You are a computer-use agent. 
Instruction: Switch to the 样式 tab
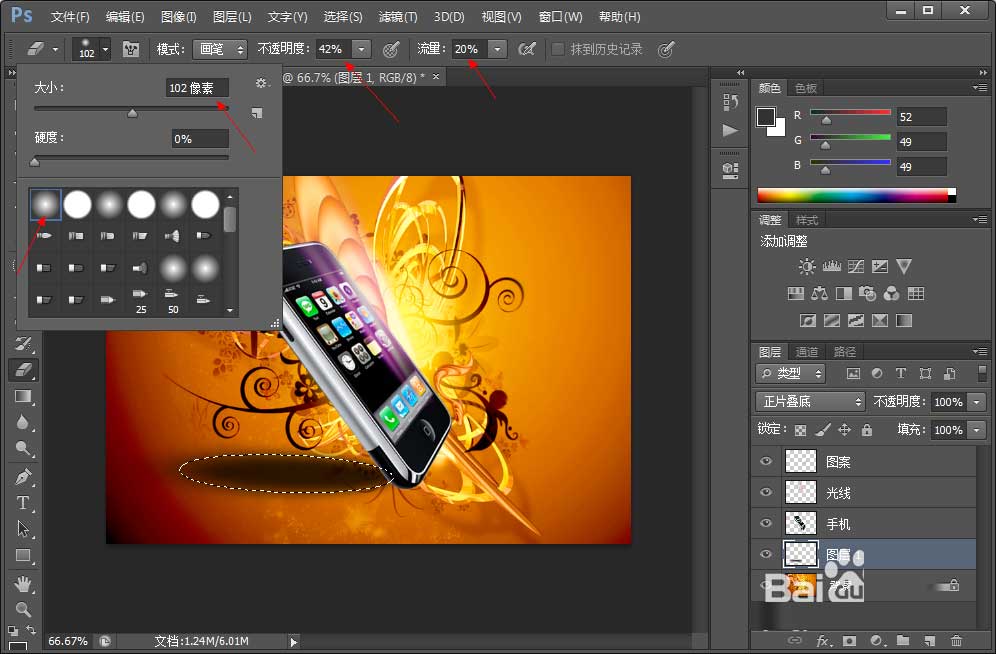pos(807,220)
